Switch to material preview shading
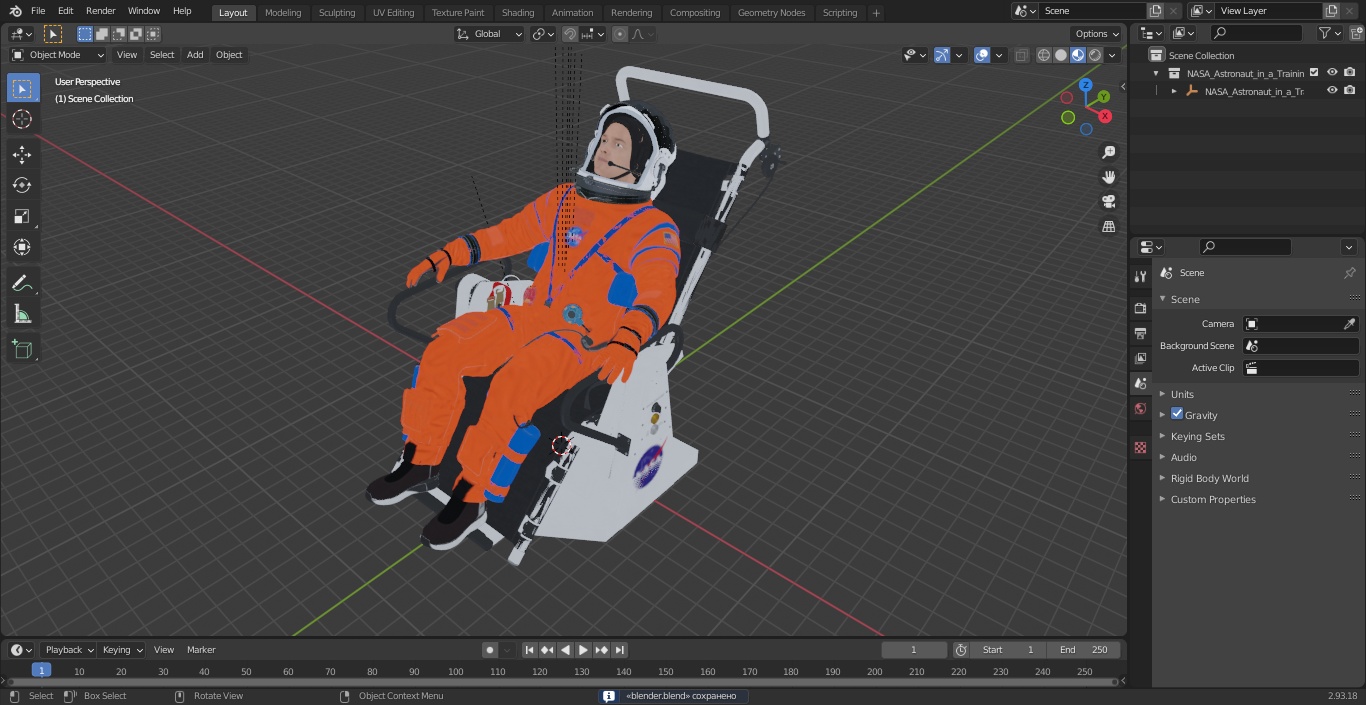 [x=1078, y=55]
